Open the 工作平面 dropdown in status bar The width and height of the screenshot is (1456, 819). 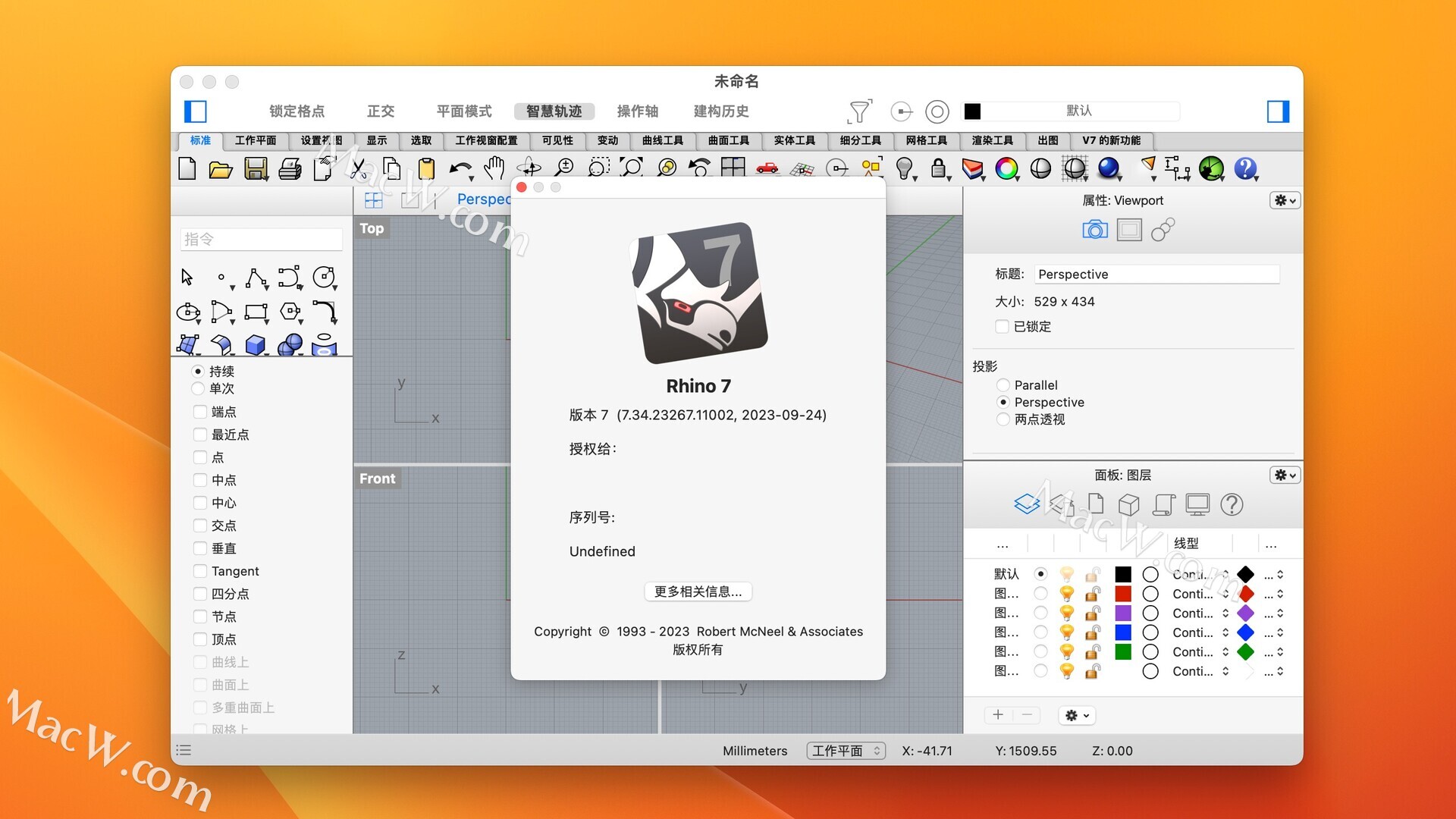click(x=846, y=751)
